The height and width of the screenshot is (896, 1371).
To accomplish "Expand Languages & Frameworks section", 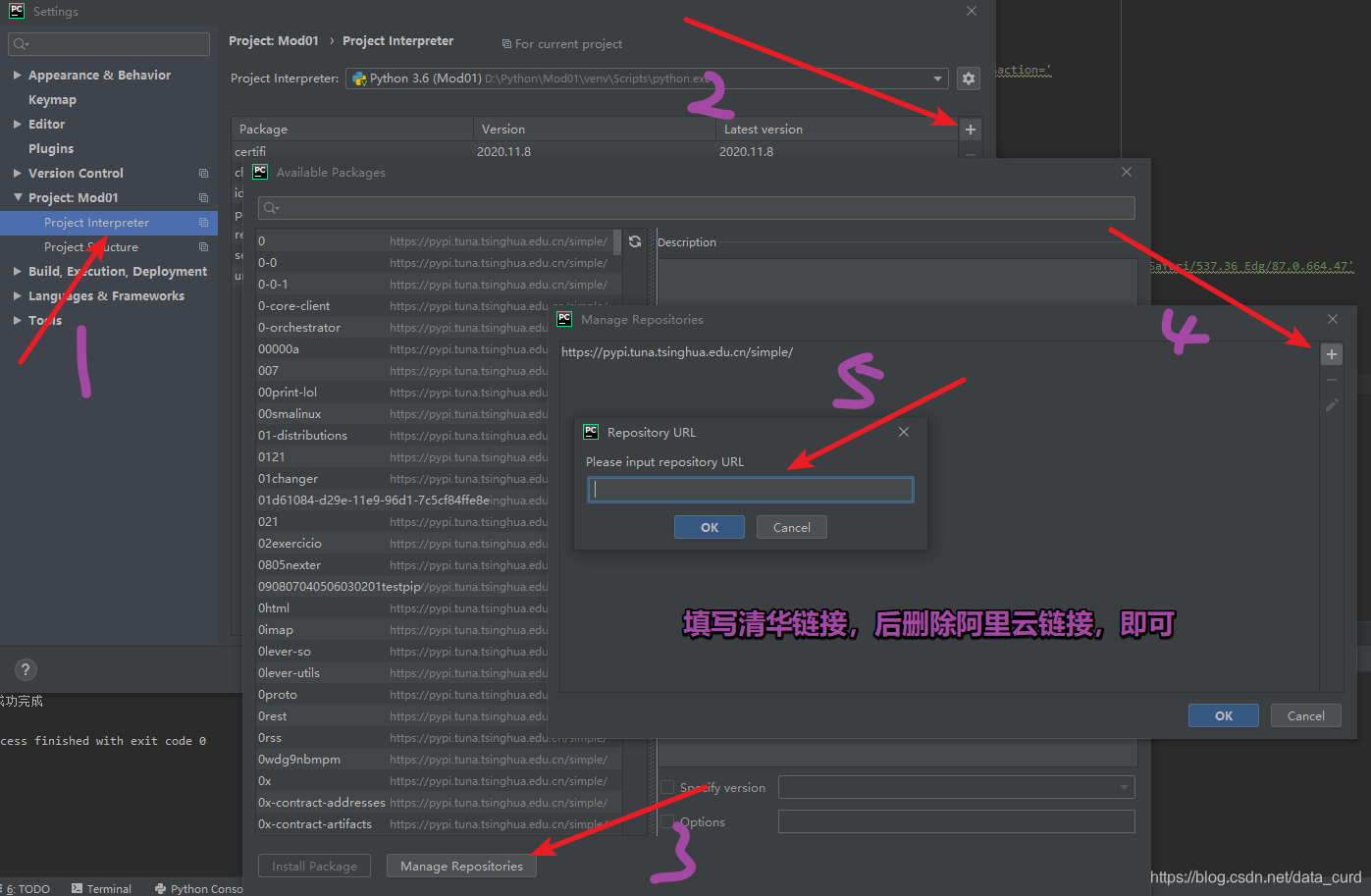I will 18,295.
